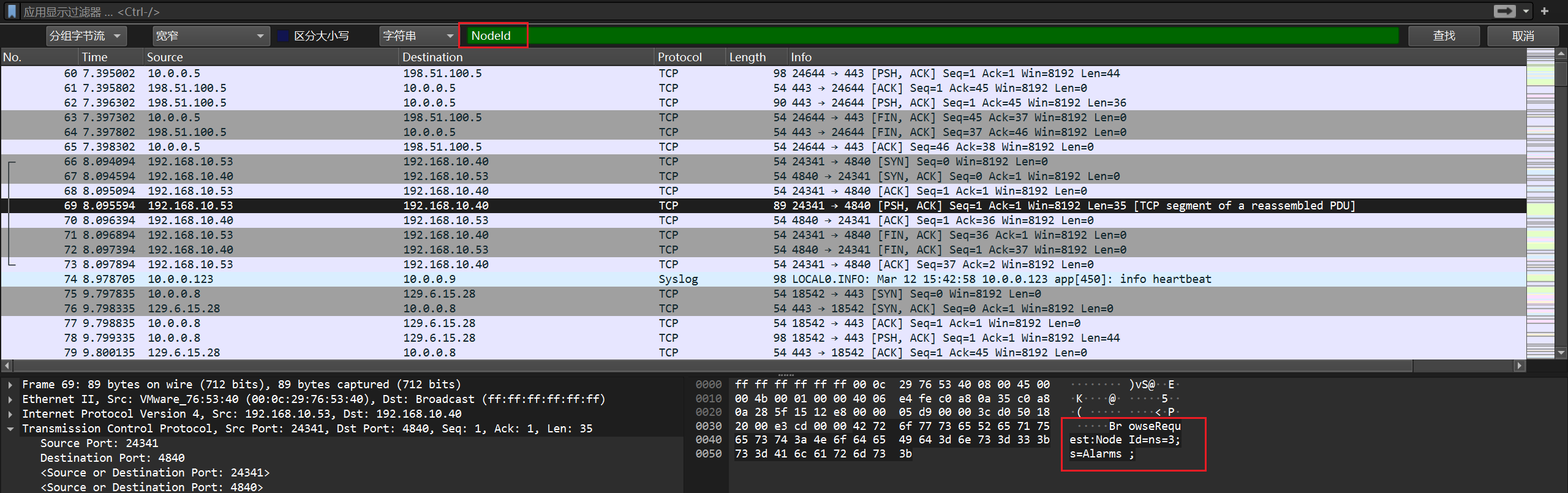Screen dimensions: 1568x493
Task: Click the packet minimap color strip
Action: 1540,202
